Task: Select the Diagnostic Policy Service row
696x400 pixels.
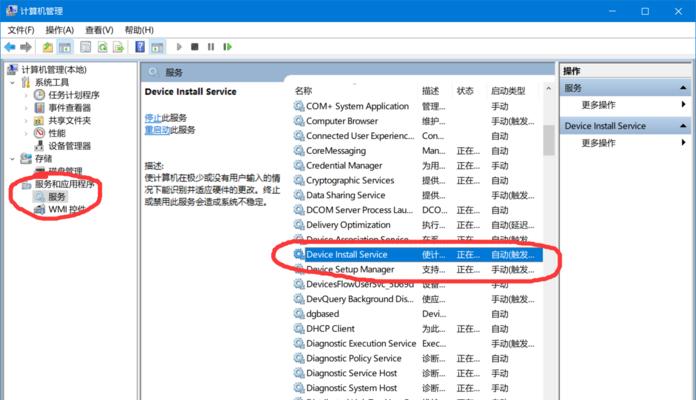Action: click(x=417, y=358)
